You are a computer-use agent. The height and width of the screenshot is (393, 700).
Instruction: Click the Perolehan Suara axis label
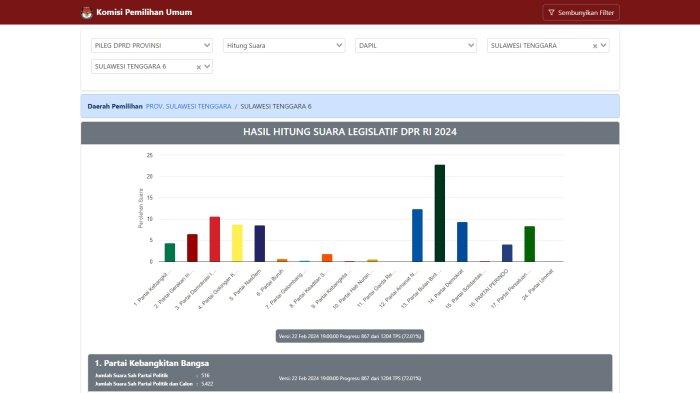click(x=141, y=208)
